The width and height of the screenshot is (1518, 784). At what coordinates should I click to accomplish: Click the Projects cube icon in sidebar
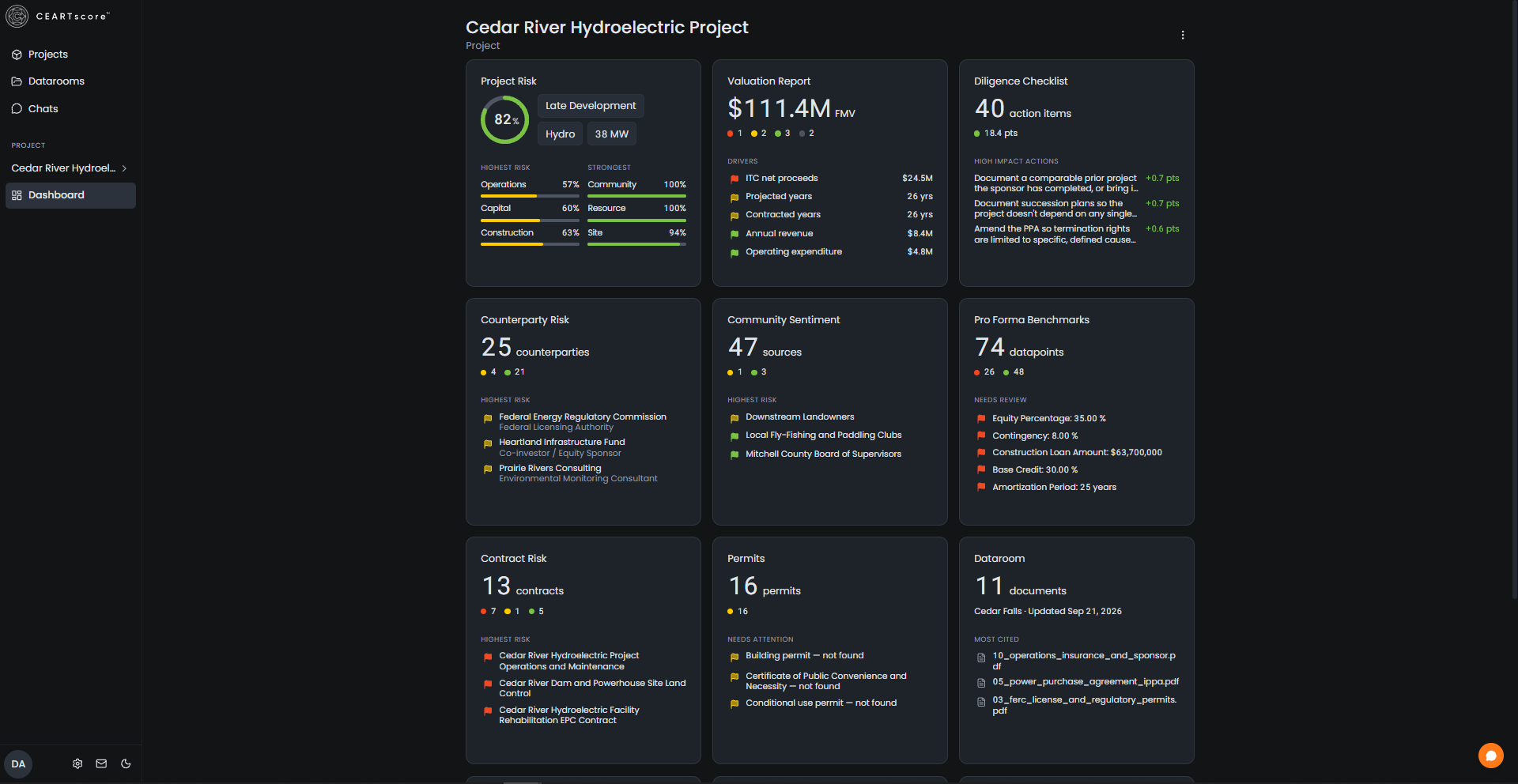click(x=17, y=55)
